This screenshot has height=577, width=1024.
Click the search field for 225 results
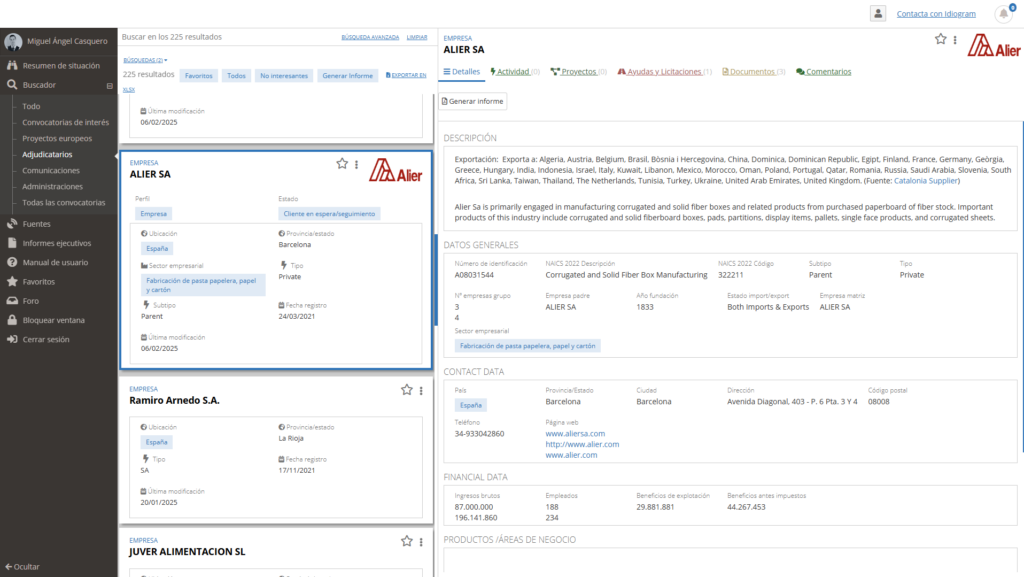coord(229,37)
